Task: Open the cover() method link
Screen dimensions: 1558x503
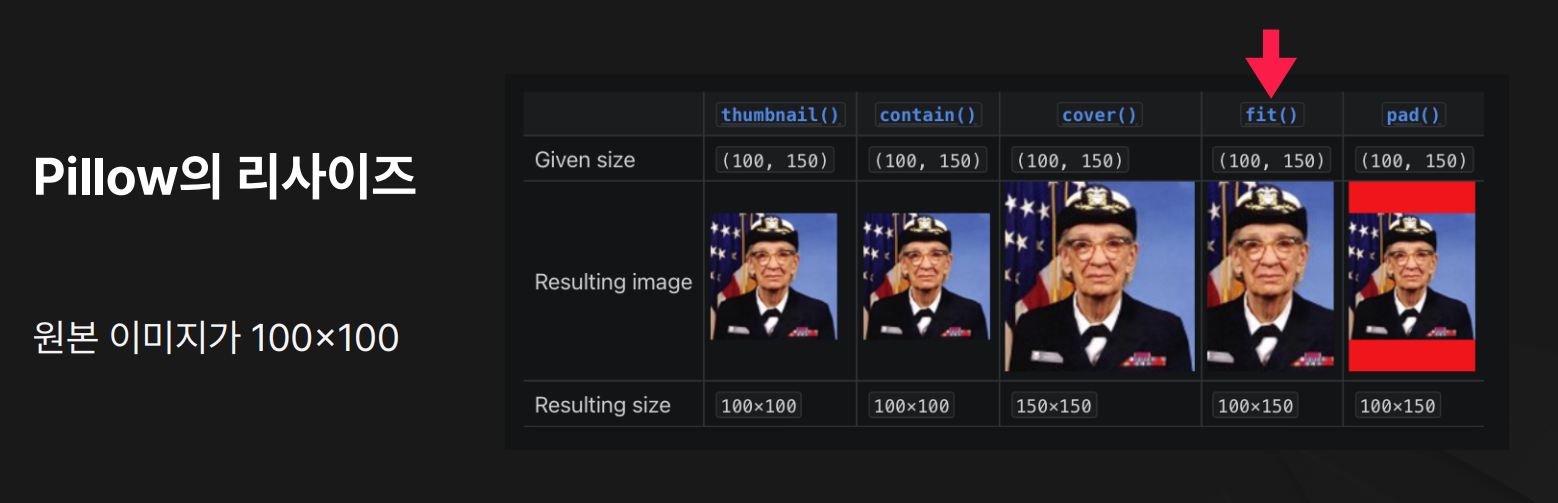Action: [x=1100, y=114]
